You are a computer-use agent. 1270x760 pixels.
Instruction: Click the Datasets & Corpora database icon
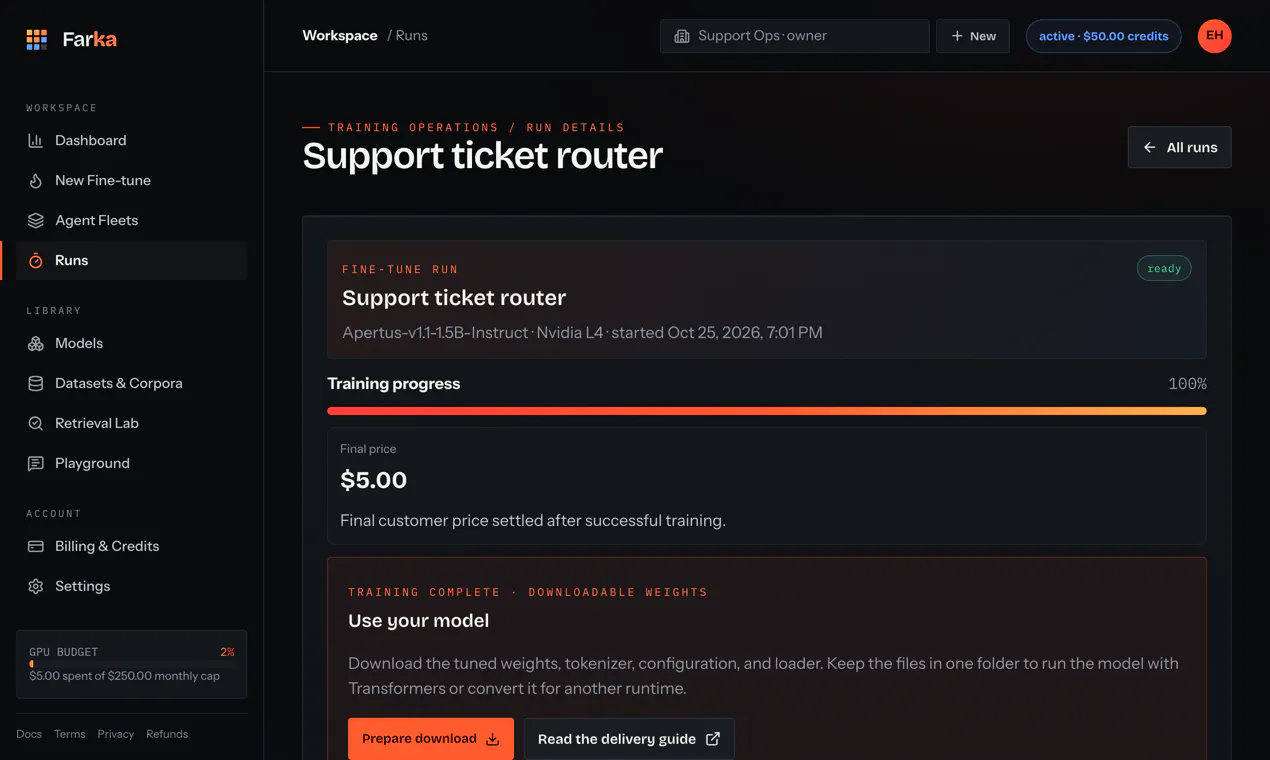coord(36,384)
